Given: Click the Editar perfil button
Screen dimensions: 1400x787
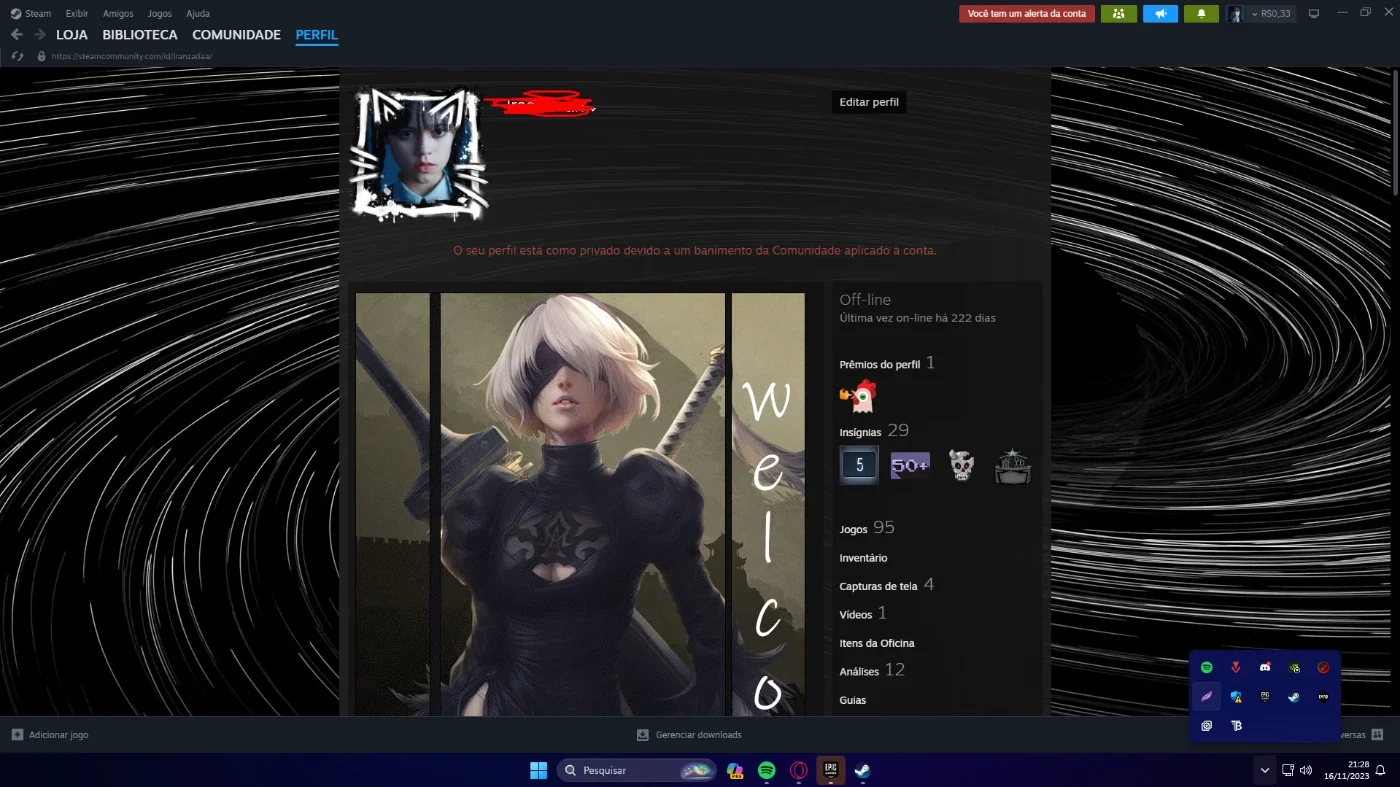Looking at the screenshot, I should [x=869, y=102].
